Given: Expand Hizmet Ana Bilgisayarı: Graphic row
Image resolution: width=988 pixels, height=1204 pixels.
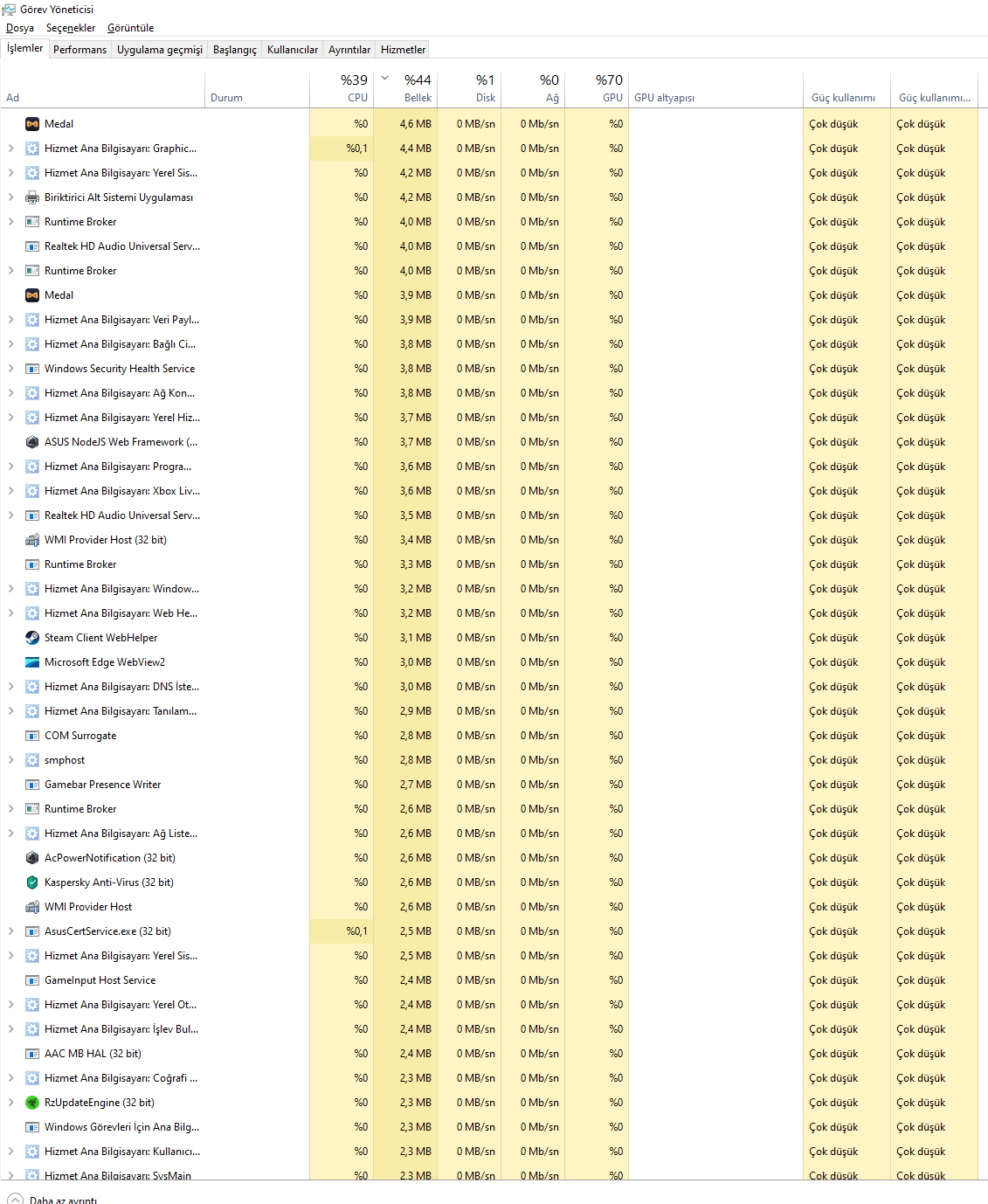Looking at the screenshot, I should pos(10,149).
